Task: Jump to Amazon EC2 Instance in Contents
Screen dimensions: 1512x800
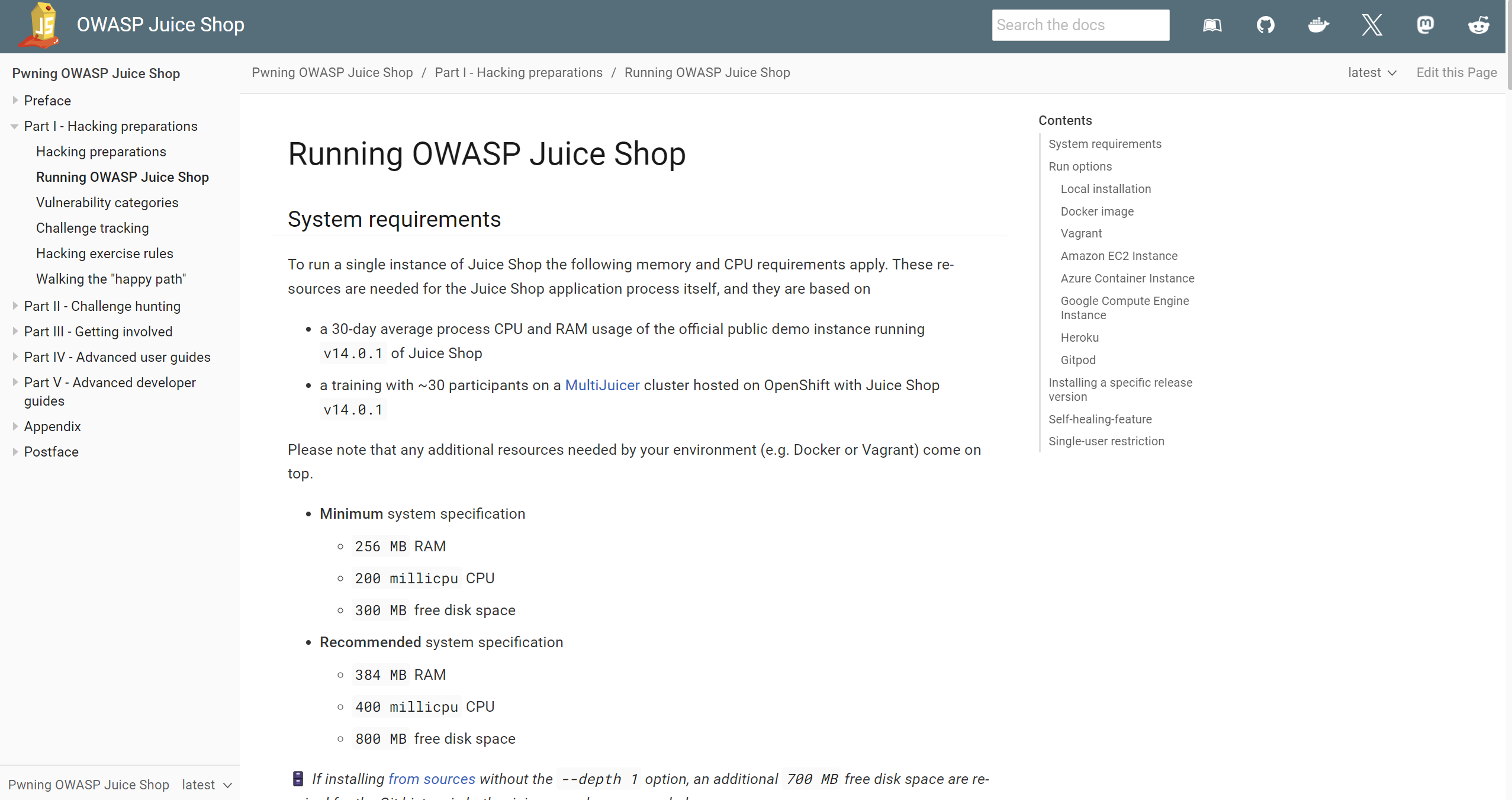Action: click(x=1119, y=256)
